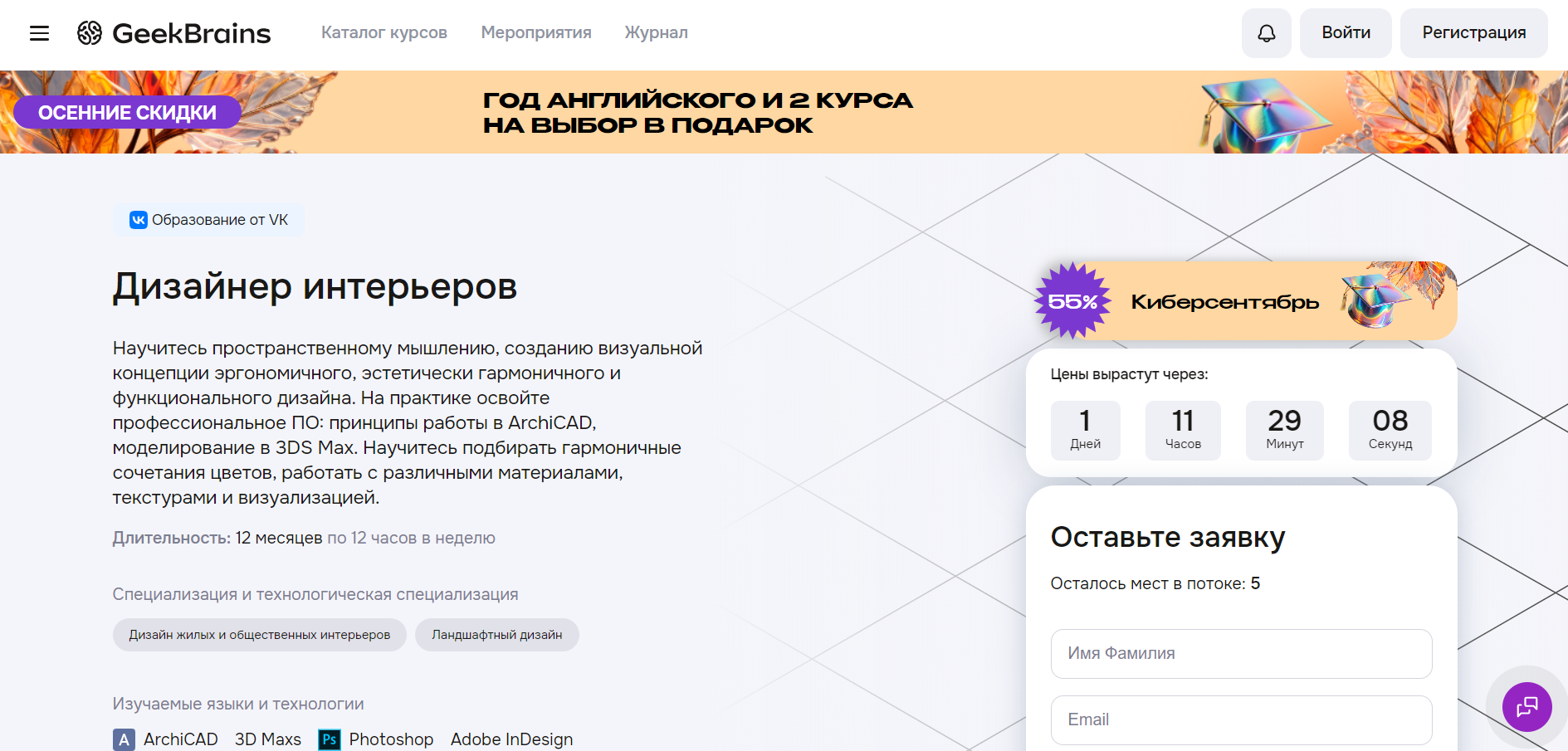The image size is (1568, 751).
Task: Open the hamburger navigation menu
Action: (x=39, y=33)
